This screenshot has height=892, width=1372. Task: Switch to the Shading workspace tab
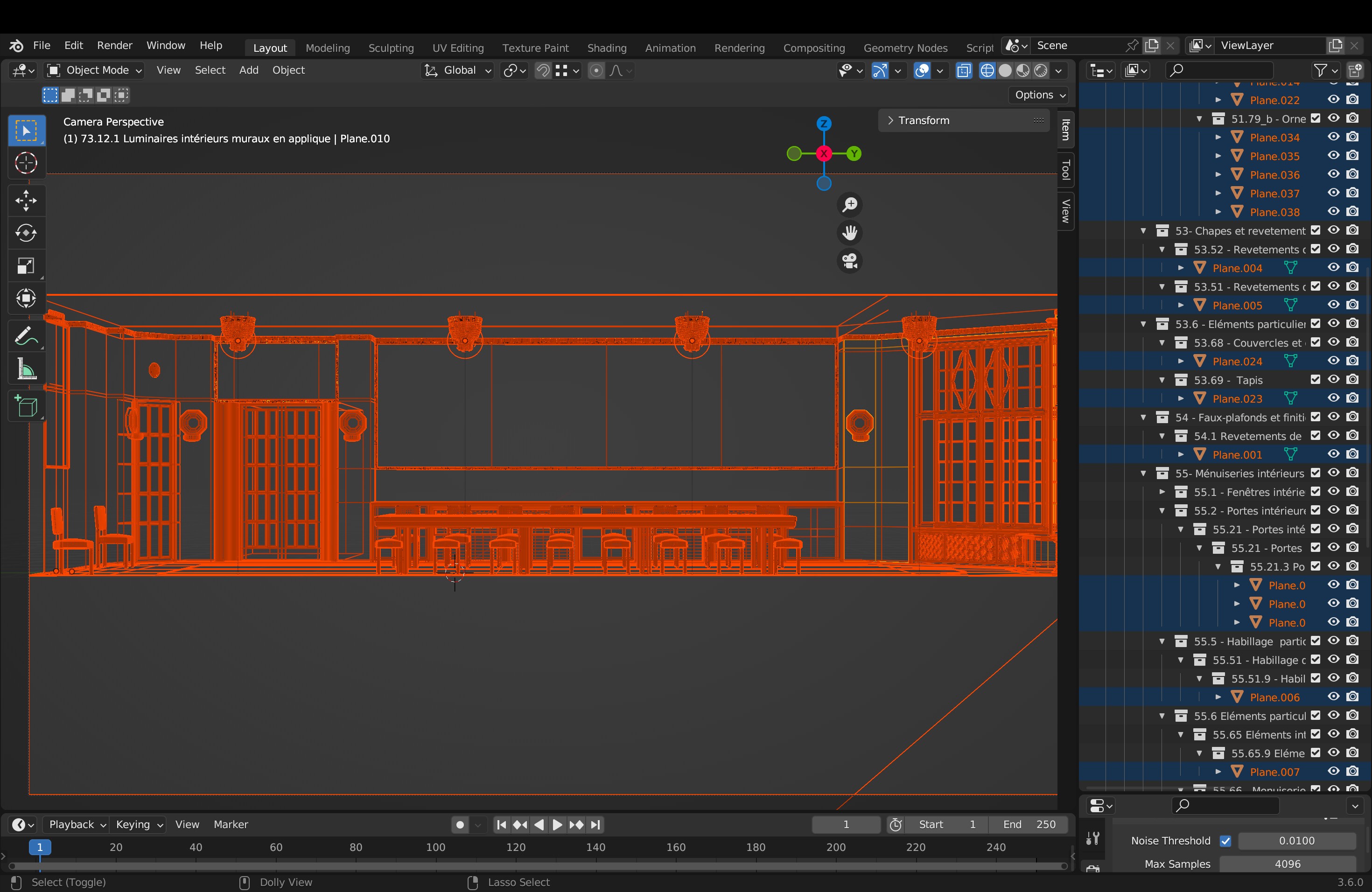click(x=607, y=48)
